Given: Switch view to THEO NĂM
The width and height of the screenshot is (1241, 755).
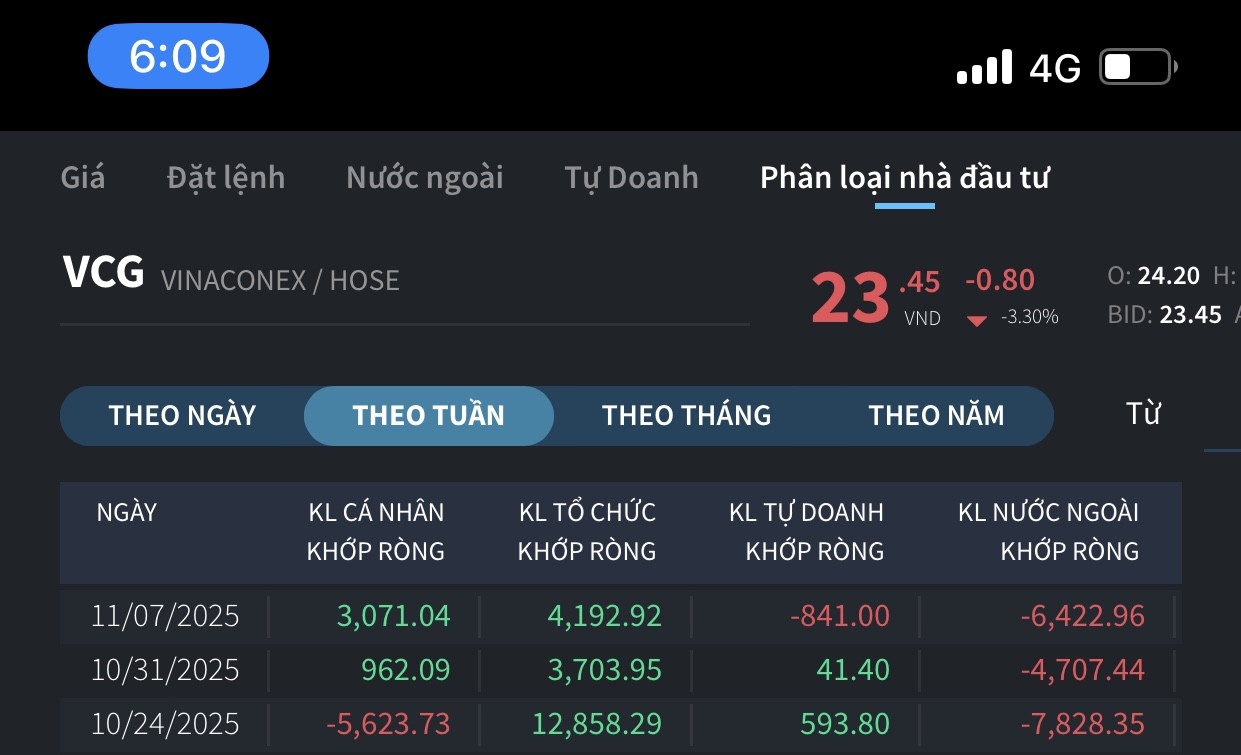Looking at the screenshot, I should point(936,415).
